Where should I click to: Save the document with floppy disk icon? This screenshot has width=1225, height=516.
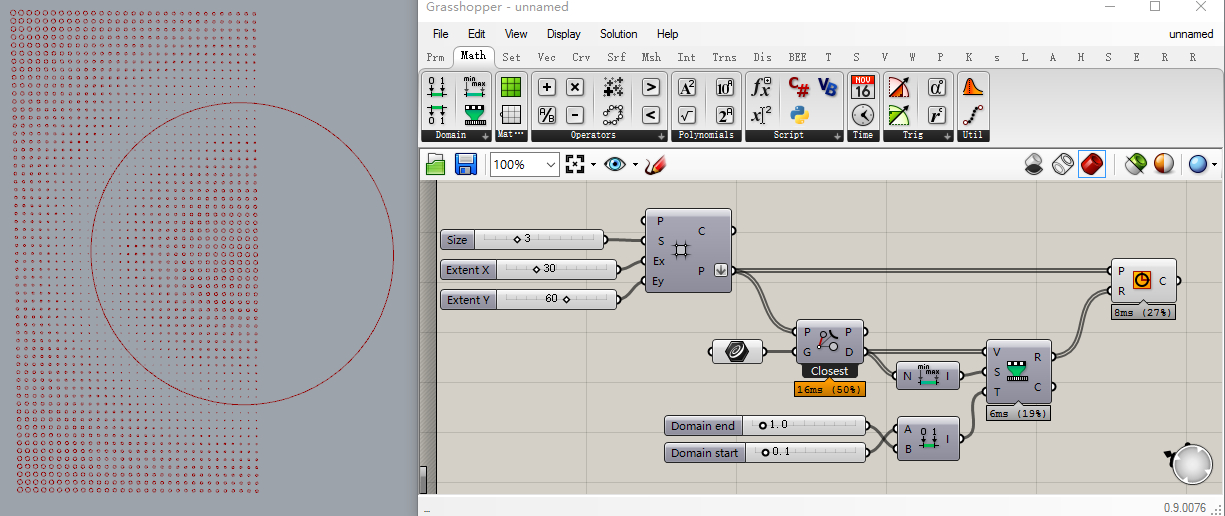465,164
